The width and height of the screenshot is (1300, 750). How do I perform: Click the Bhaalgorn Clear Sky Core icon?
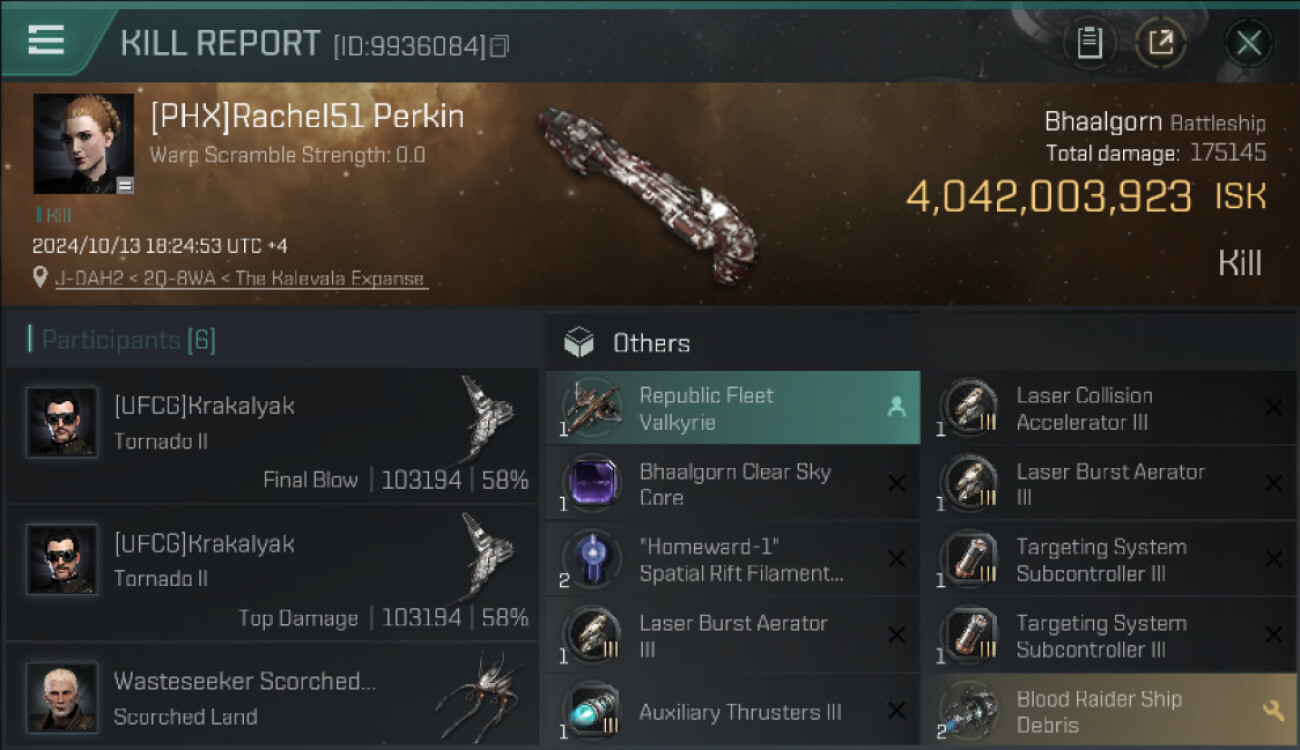pyautogui.click(x=591, y=483)
